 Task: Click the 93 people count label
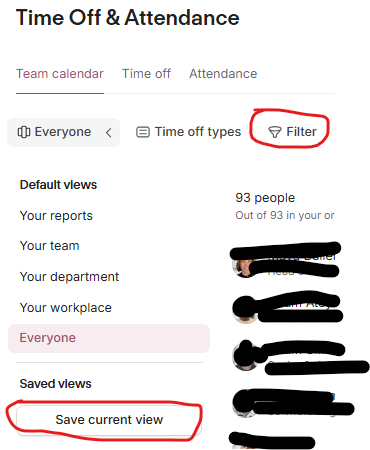tap(265, 198)
